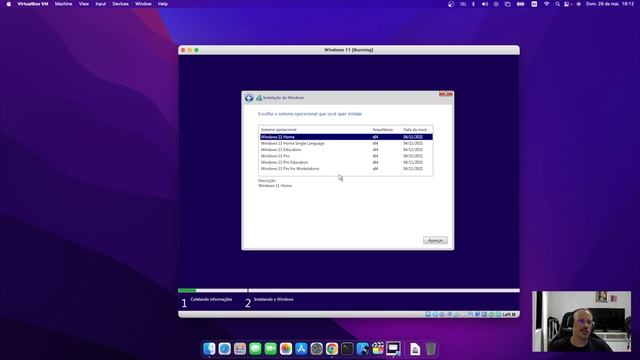Screen dimensions: 640x360
Task: Open Safari from the Dock
Action: 224,349
